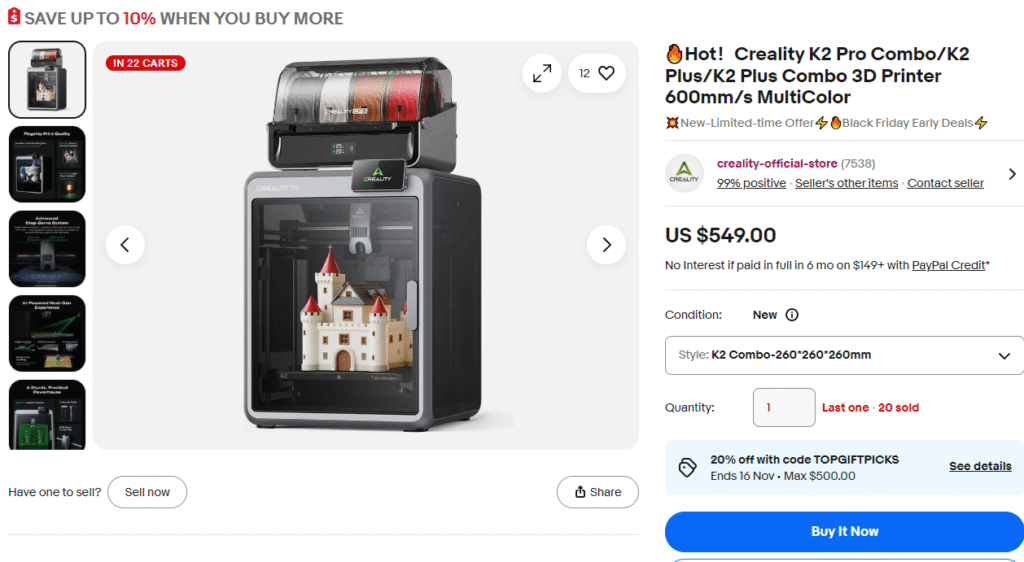The height and width of the screenshot is (562, 1024).
Task: Open creality-official-store seller link
Action: tap(776, 163)
